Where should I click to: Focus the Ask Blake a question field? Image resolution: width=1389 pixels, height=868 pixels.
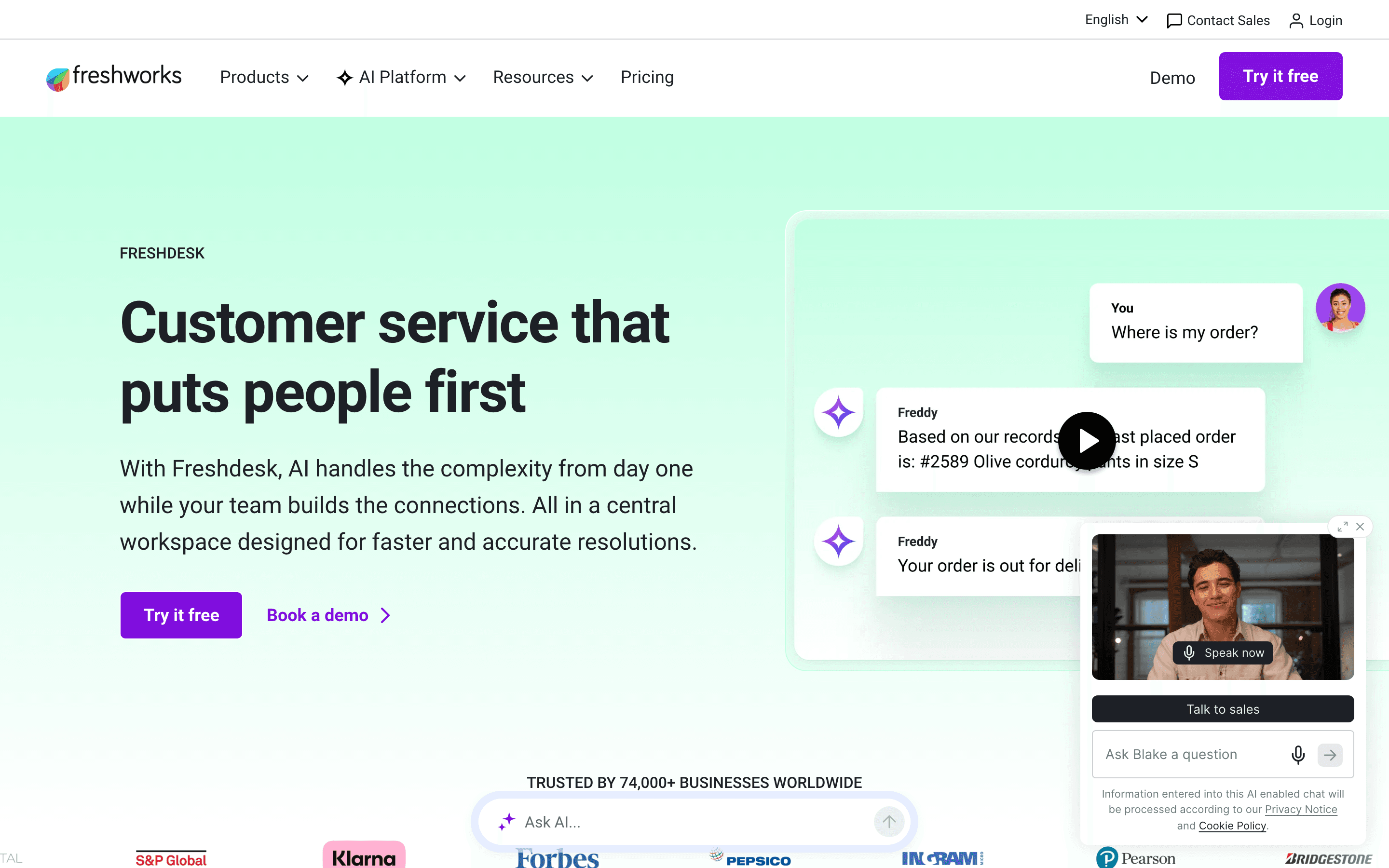(1223, 754)
